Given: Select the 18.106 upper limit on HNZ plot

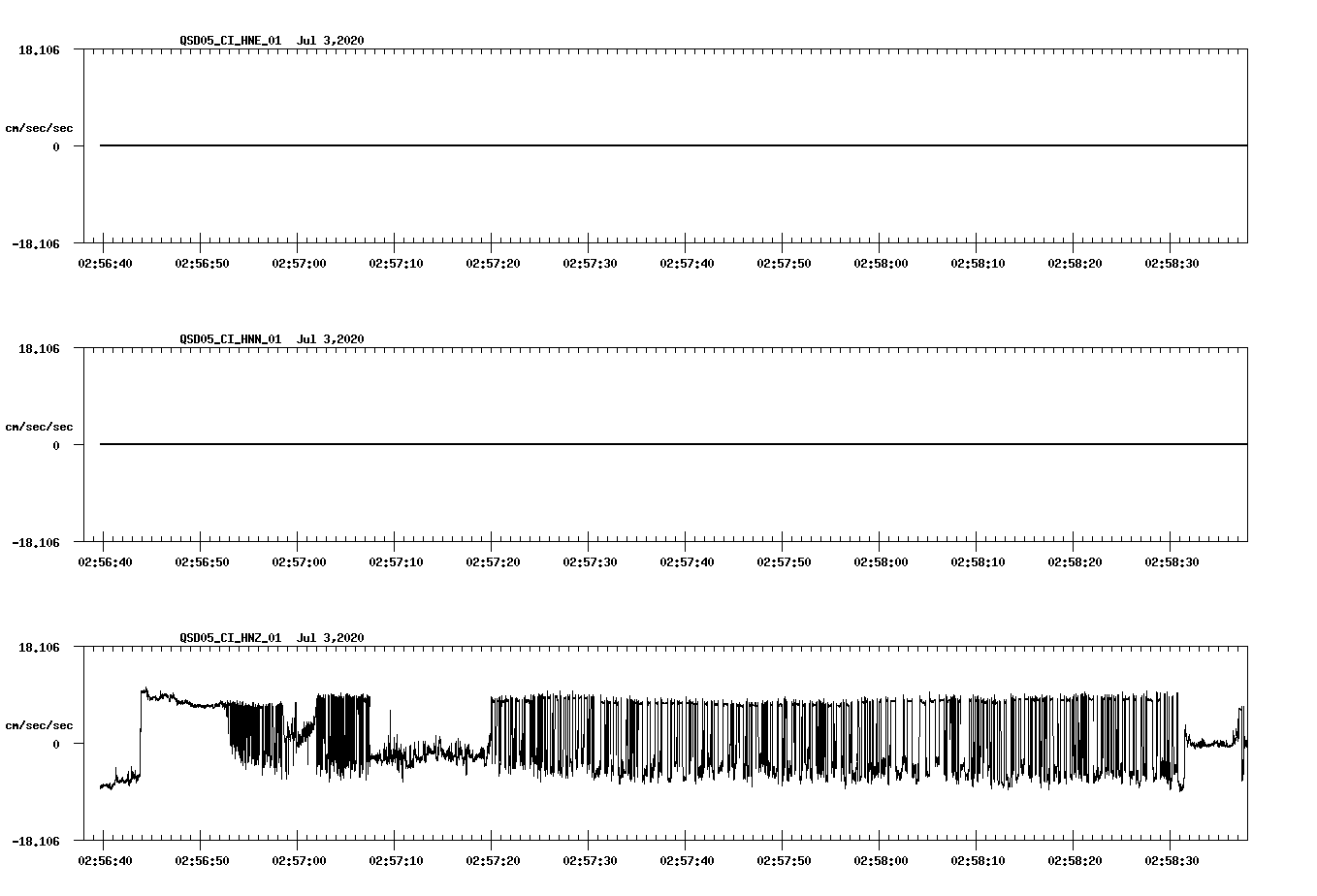Looking at the screenshot, I should click(39, 647).
